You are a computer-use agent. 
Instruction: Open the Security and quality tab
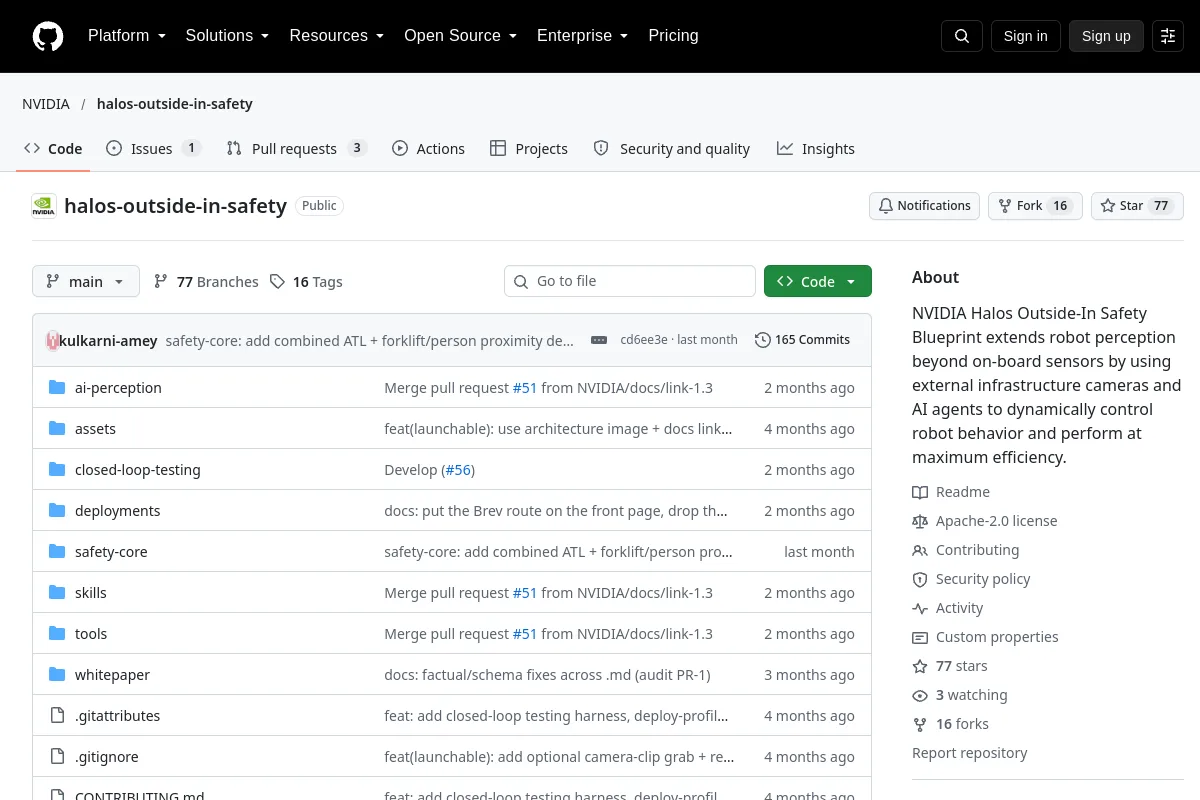671,148
